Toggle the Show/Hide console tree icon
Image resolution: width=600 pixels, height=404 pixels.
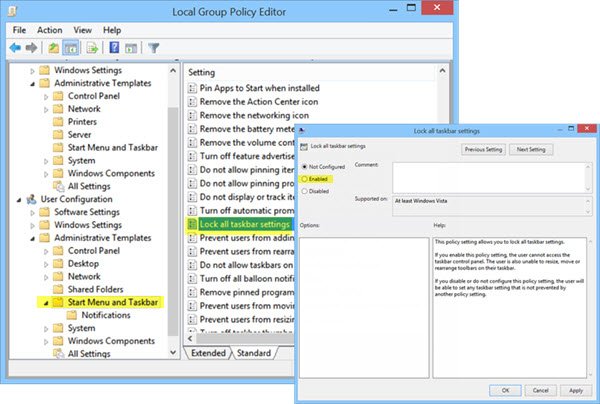coord(70,48)
